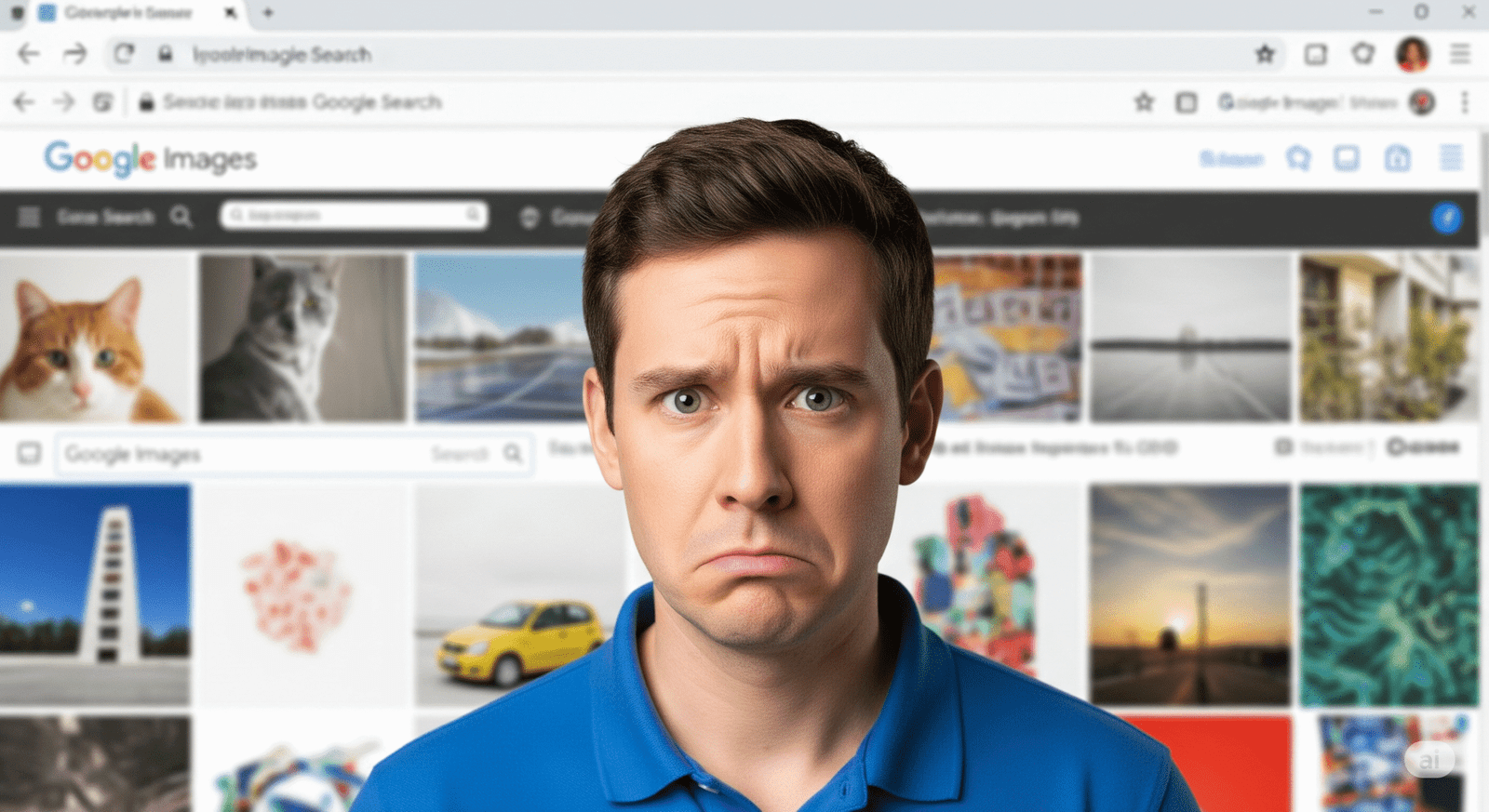Image resolution: width=1489 pixels, height=812 pixels.
Task: Open the gray cat thumbnail
Action: point(303,338)
